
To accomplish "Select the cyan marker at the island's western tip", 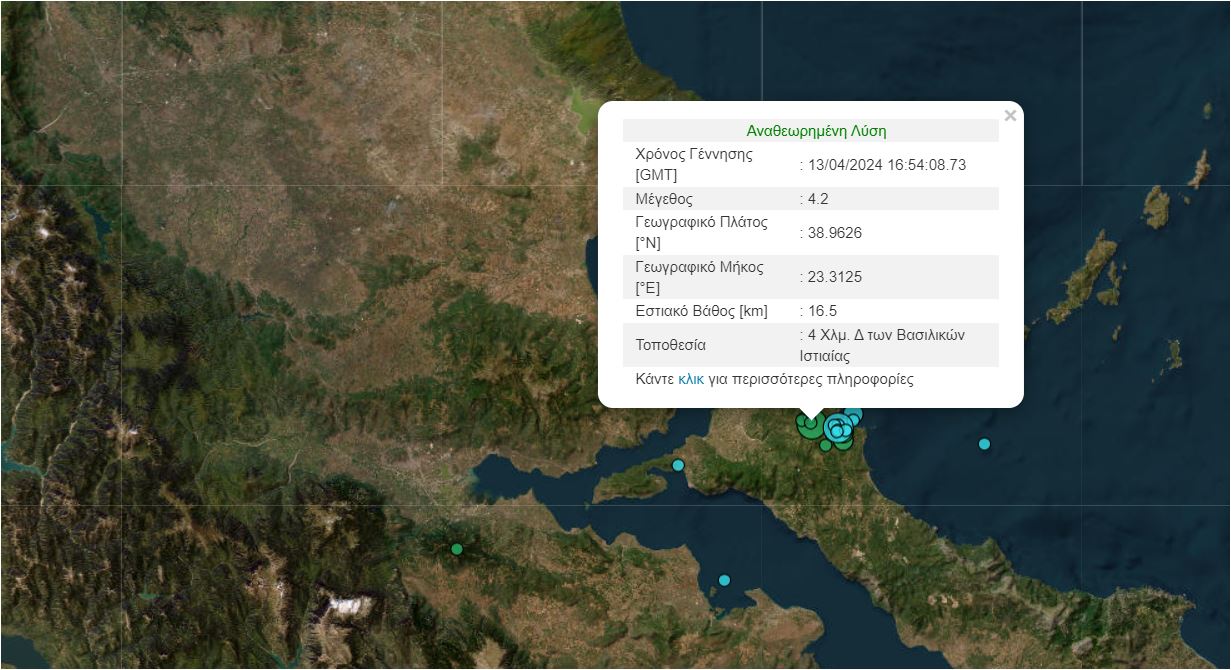I will point(678,465).
